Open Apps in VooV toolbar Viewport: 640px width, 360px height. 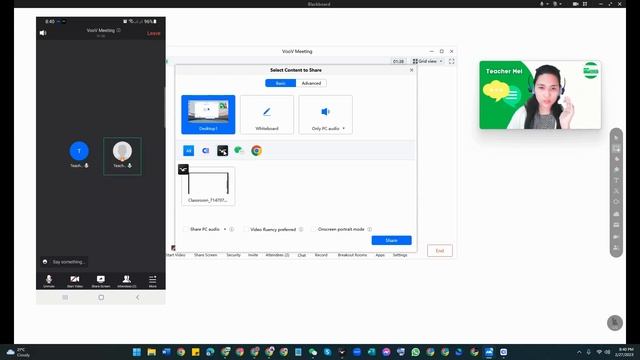tap(380, 255)
